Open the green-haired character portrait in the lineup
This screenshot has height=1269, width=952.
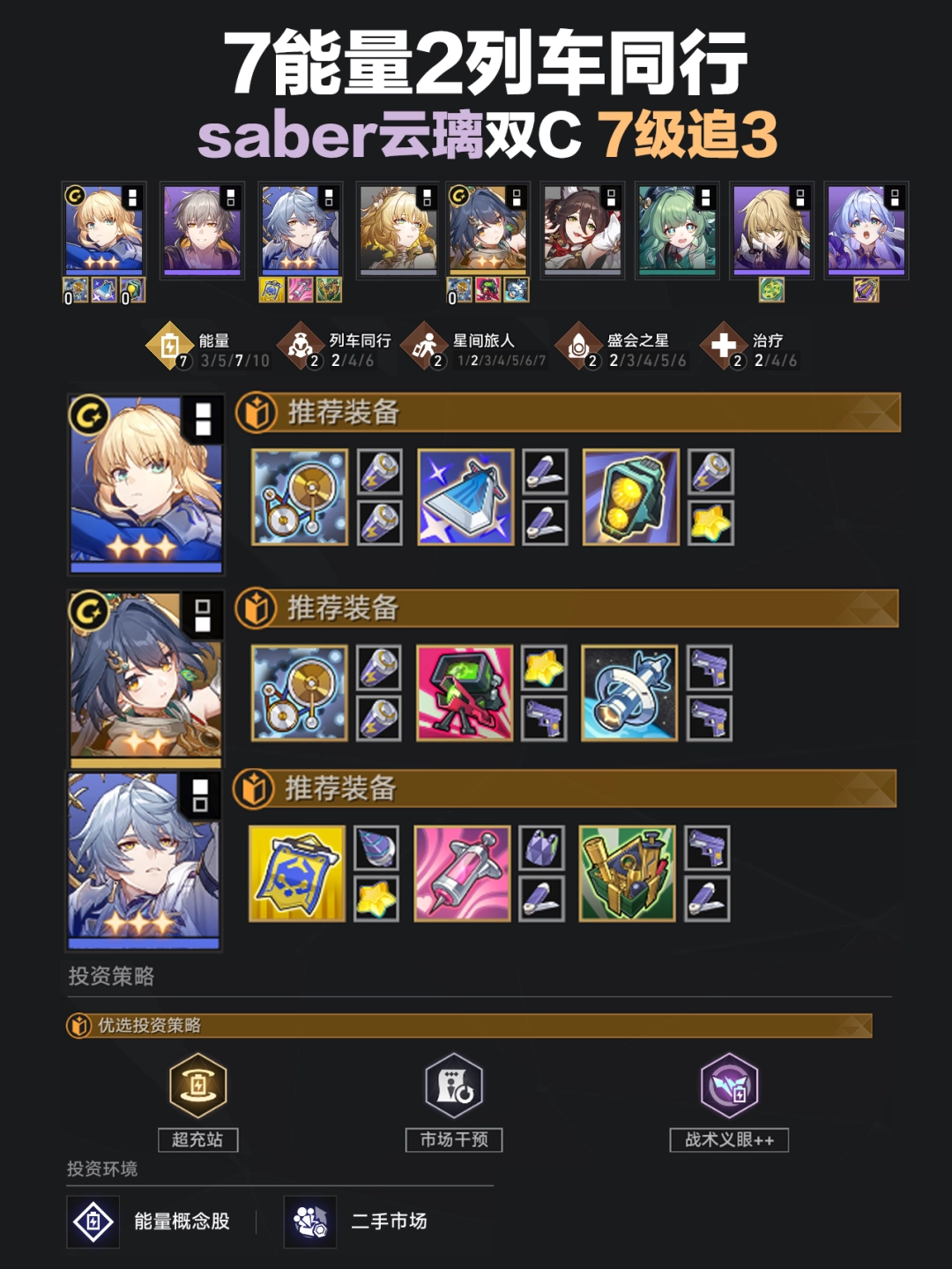(x=677, y=230)
